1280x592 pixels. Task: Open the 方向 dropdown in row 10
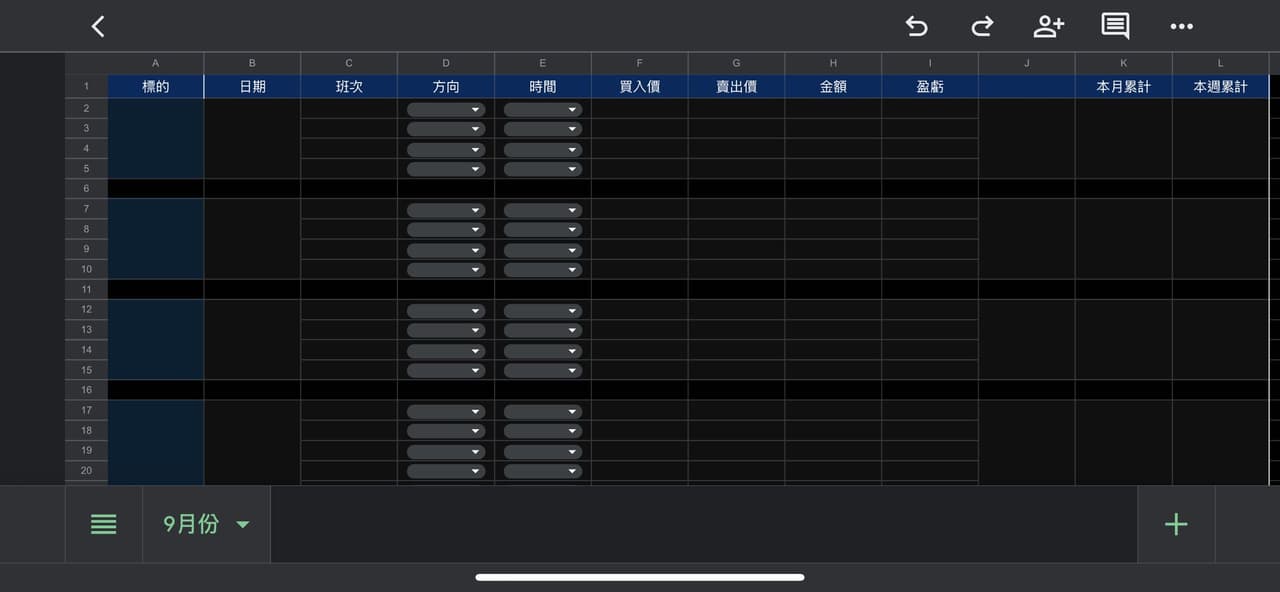pyautogui.click(x=446, y=270)
